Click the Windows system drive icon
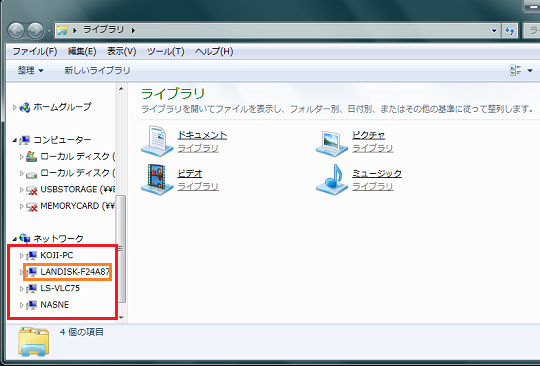Image resolution: width=540 pixels, height=366 pixels. tap(32, 157)
